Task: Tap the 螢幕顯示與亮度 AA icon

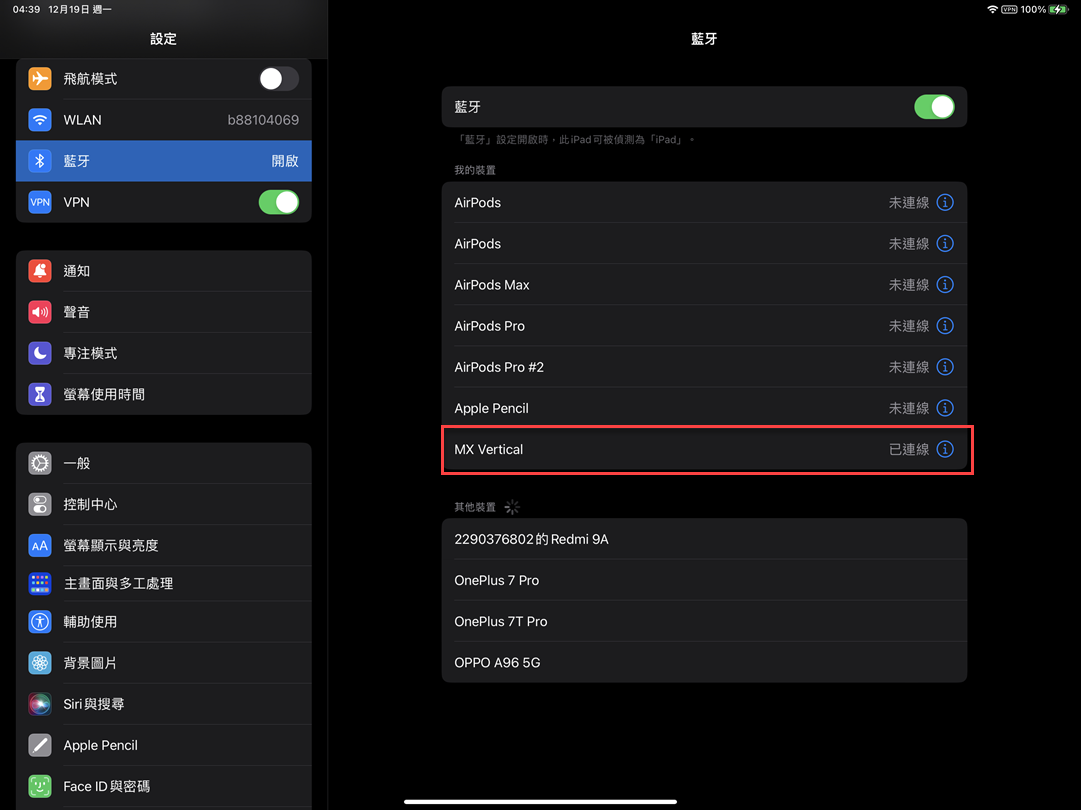Action: tap(40, 545)
